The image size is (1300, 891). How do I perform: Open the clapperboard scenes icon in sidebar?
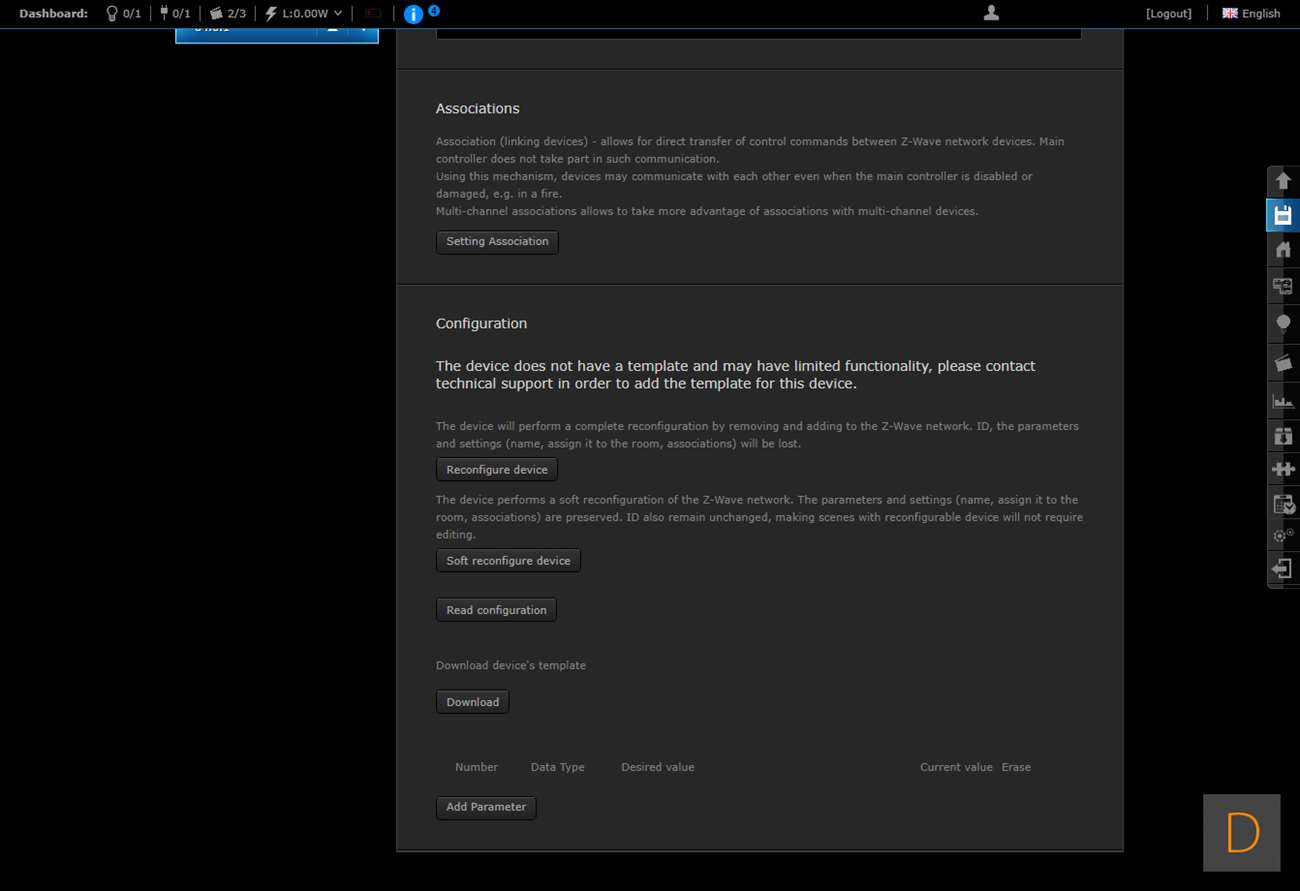click(1283, 362)
